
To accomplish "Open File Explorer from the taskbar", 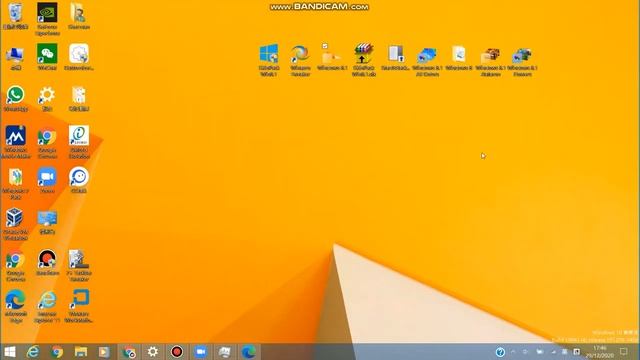I will coord(81,352).
